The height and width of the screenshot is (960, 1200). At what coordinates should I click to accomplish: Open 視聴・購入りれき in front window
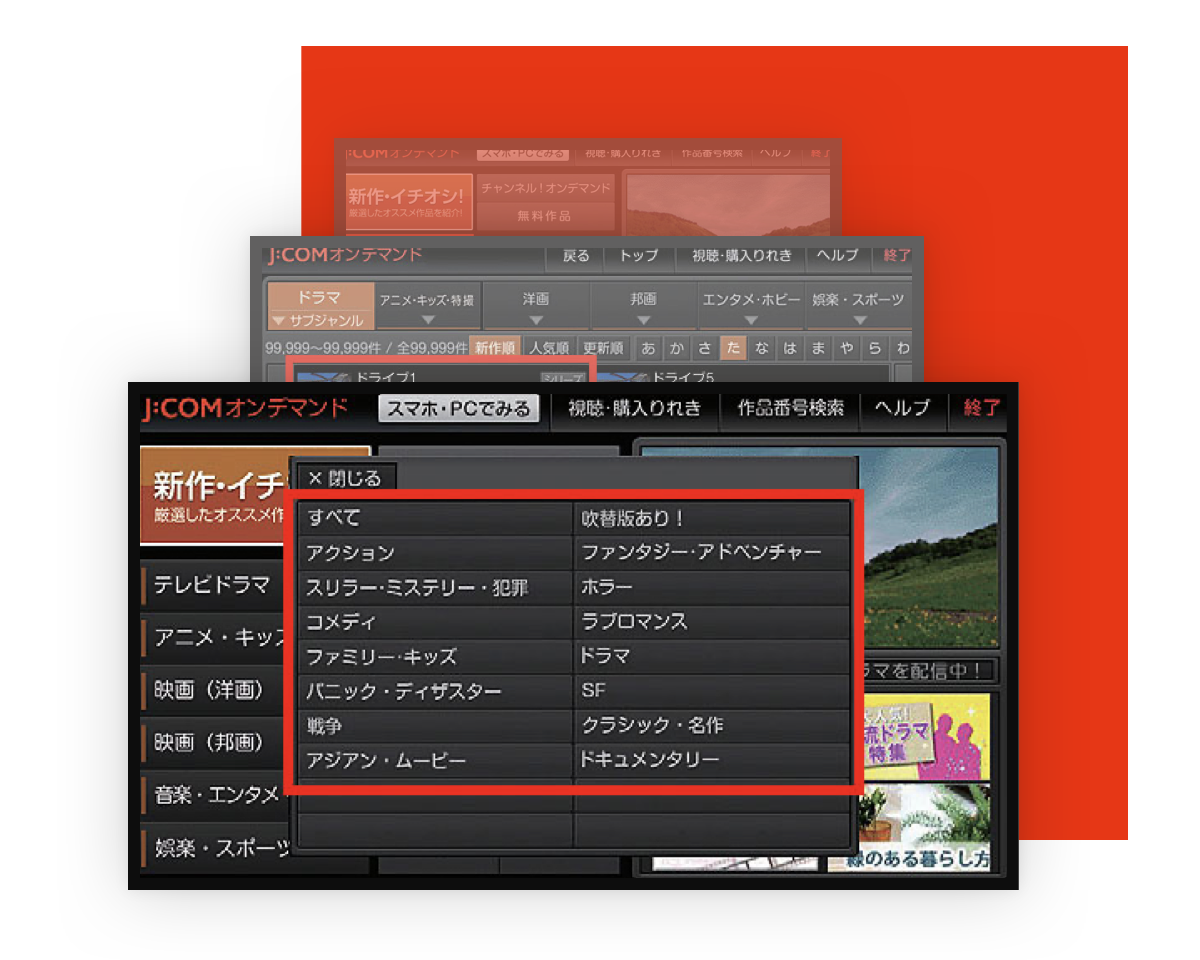click(x=634, y=408)
